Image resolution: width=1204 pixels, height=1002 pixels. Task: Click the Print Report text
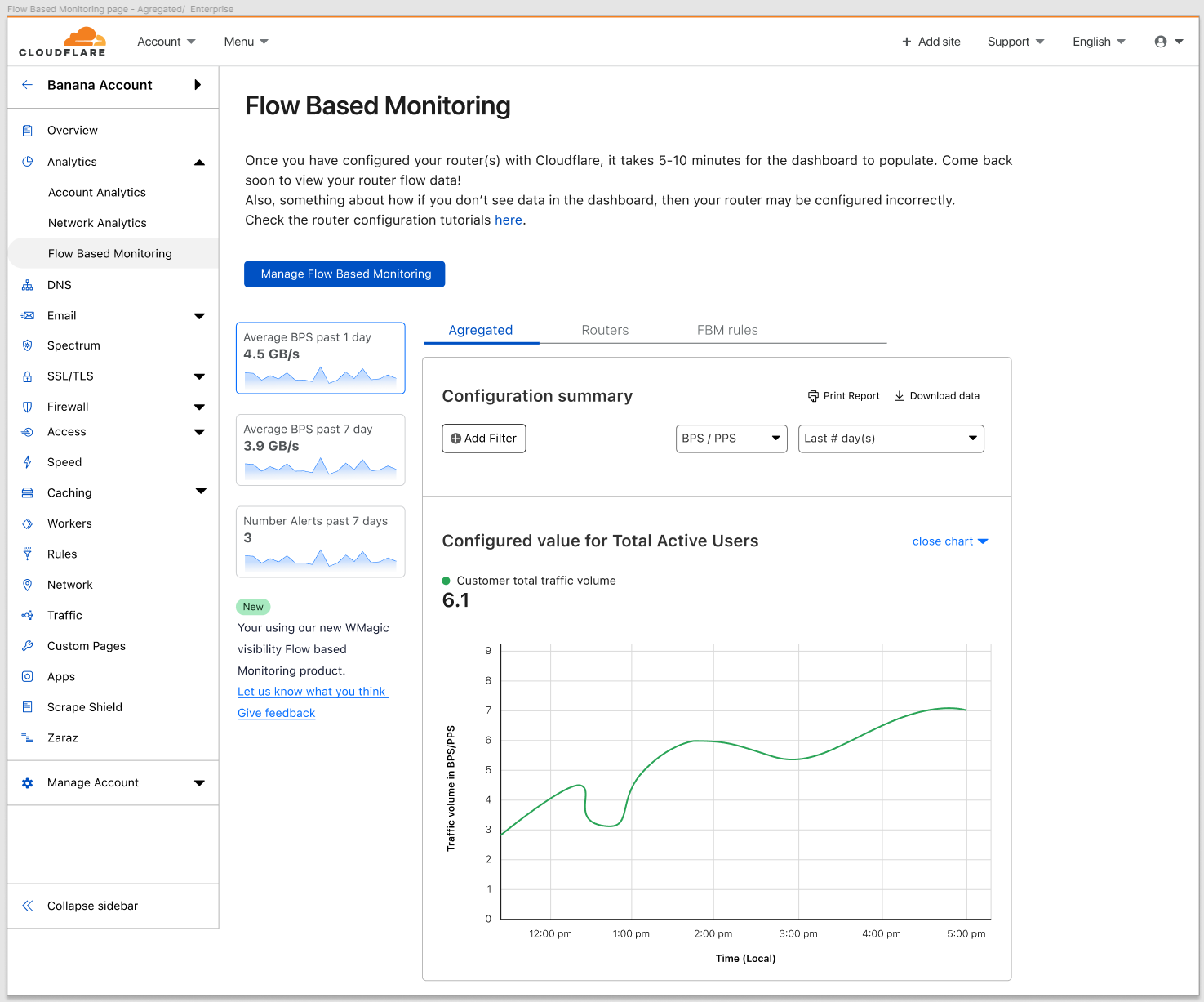851,396
